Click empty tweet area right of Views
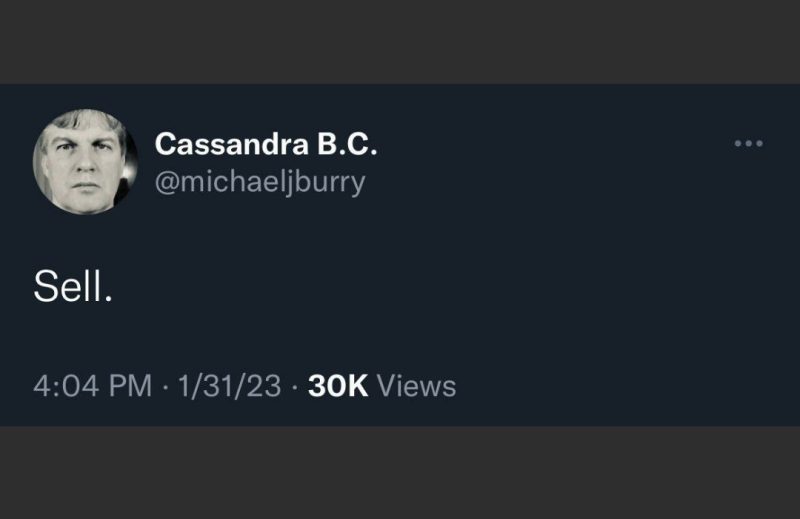 (620, 386)
